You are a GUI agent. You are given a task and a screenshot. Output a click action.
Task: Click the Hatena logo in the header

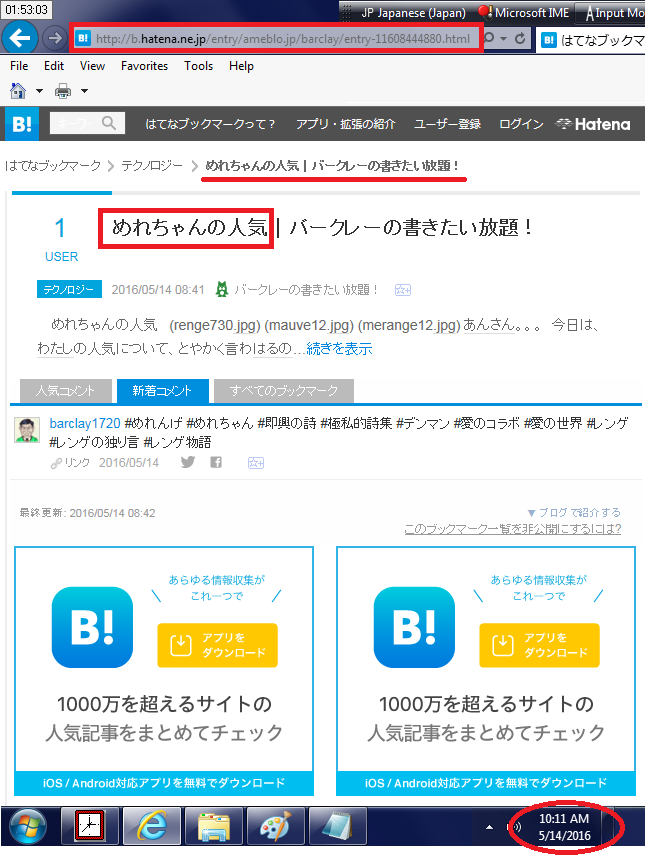point(592,124)
